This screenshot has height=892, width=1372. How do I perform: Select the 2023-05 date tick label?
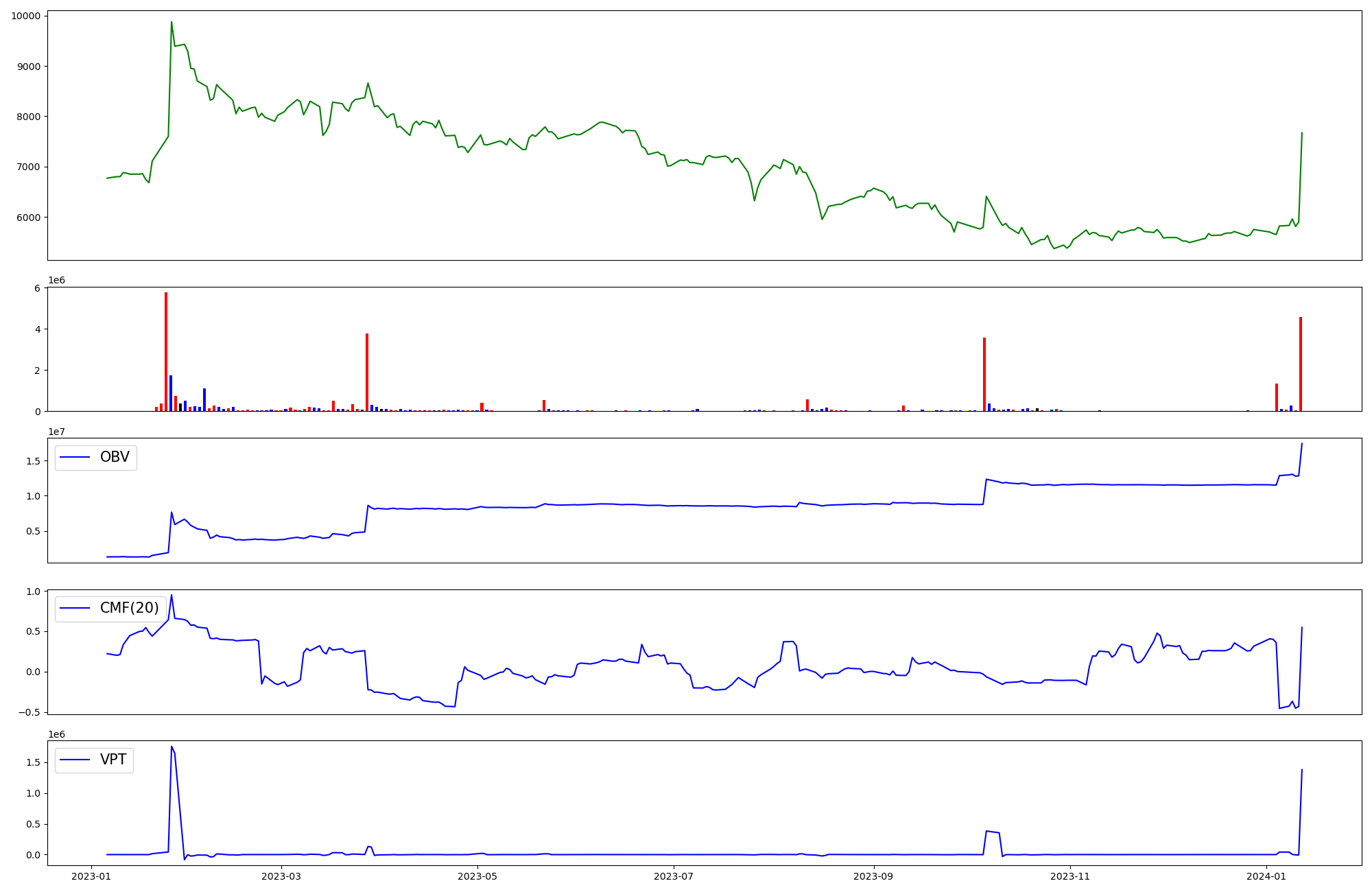pos(477,876)
